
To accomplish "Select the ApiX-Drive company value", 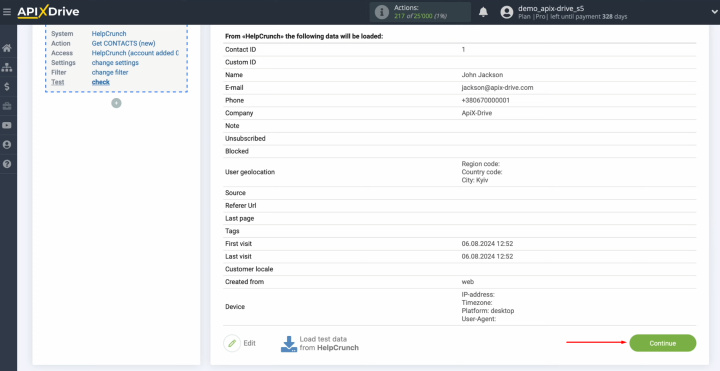I will (x=477, y=113).
